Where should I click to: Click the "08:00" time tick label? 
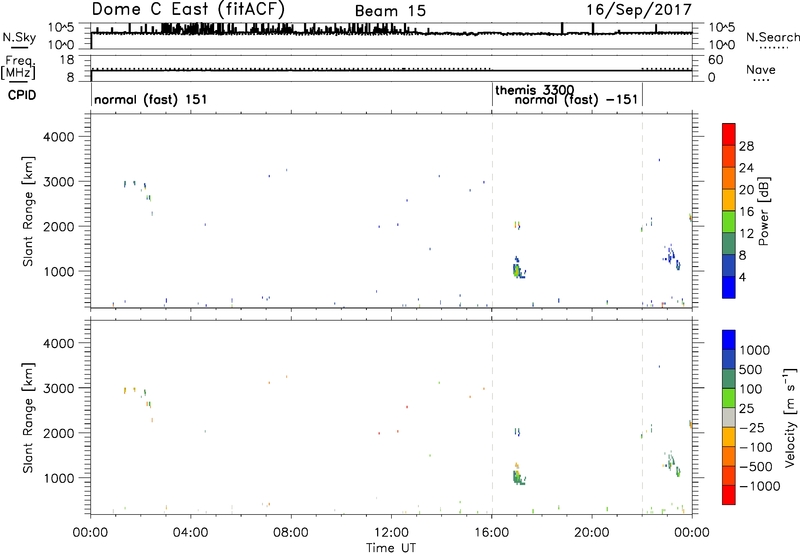click(x=291, y=533)
